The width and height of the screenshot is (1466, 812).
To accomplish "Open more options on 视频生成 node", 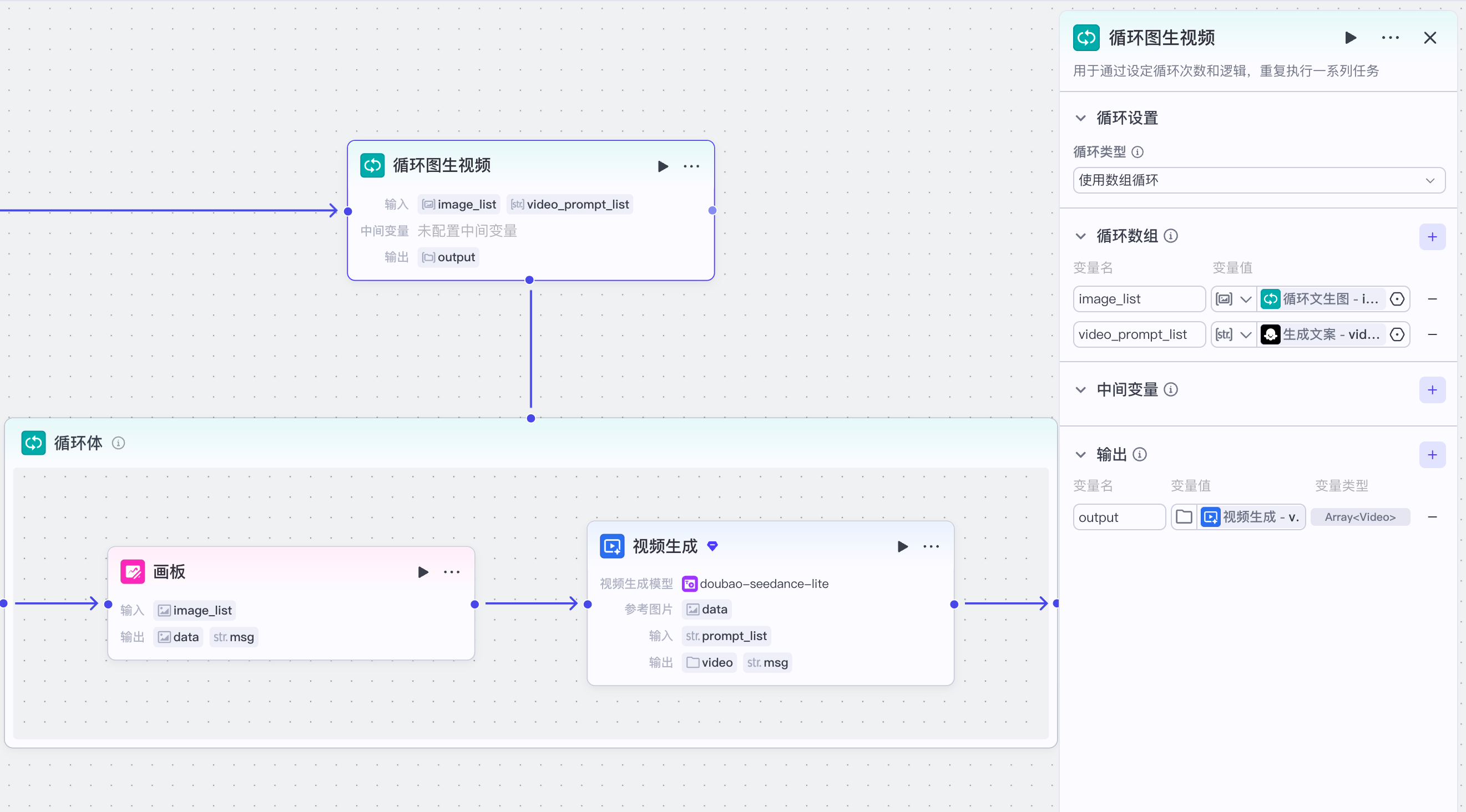I will coord(931,547).
